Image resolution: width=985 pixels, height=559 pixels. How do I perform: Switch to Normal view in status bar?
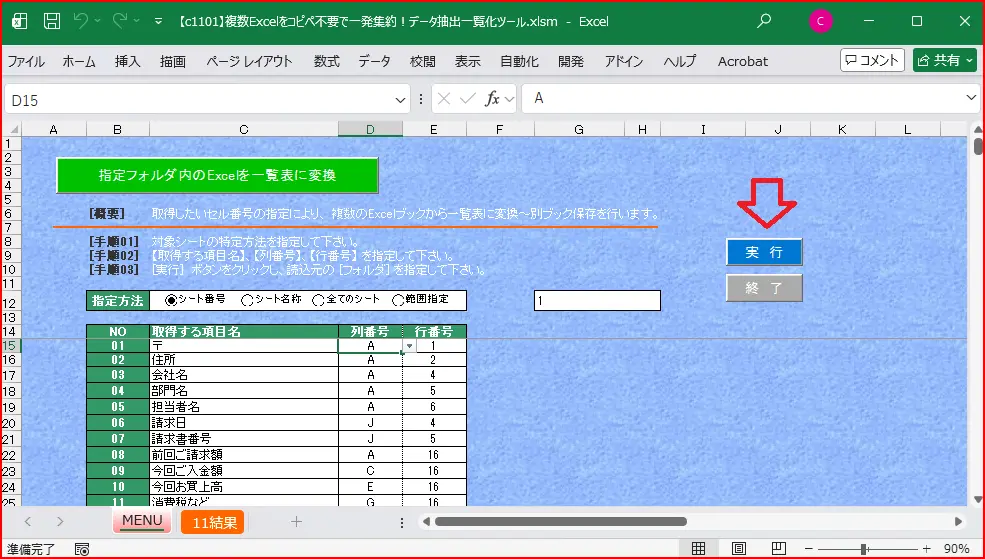(699, 549)
